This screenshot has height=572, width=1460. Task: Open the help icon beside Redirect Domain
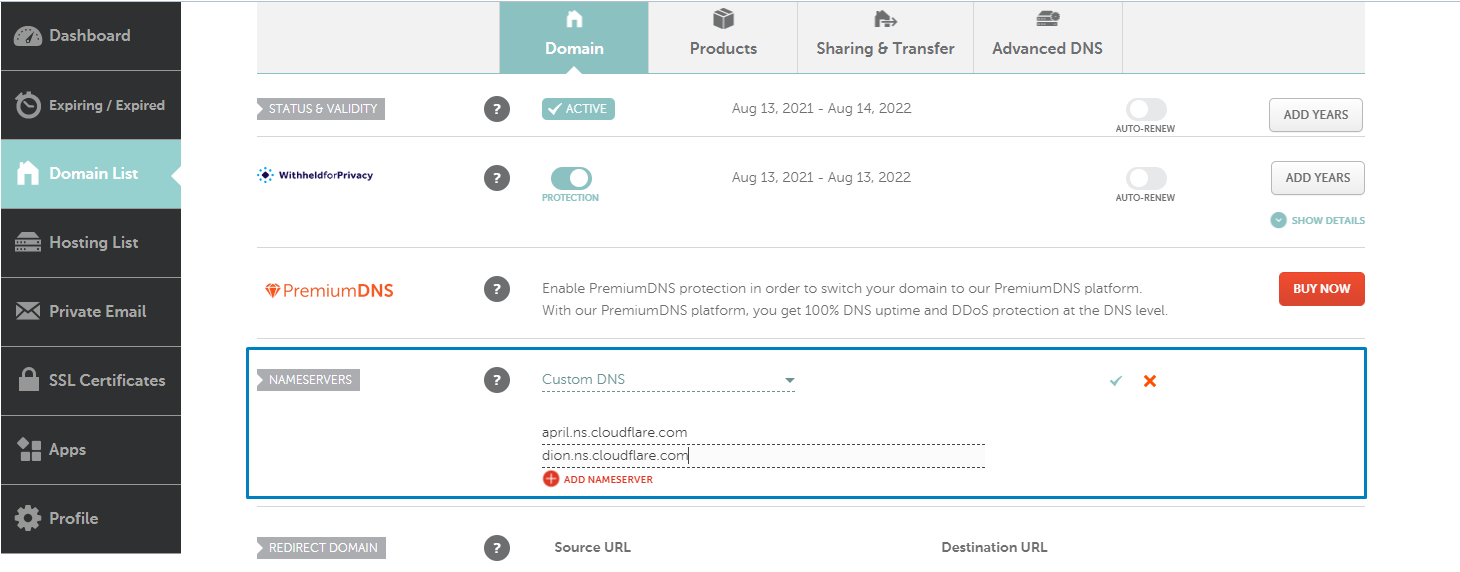click(497, 548)
